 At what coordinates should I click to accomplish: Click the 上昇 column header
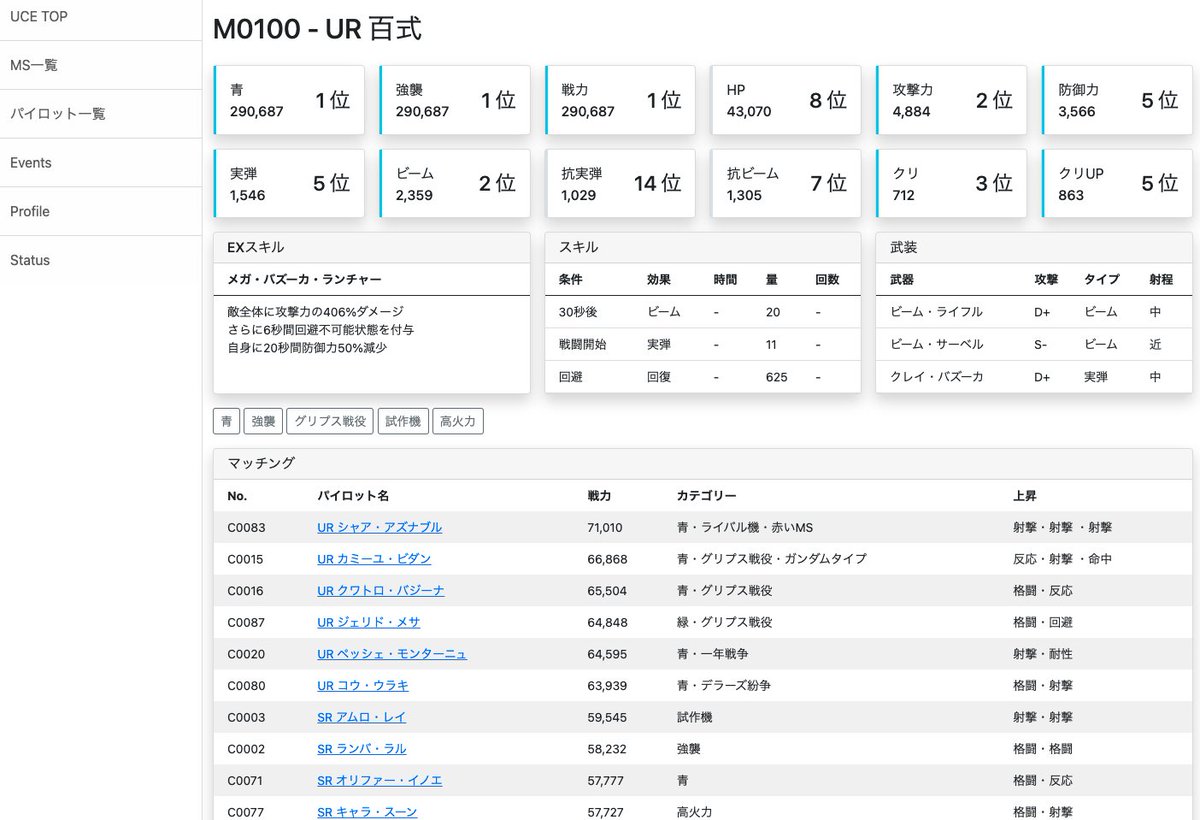[x=1025, y=496]
